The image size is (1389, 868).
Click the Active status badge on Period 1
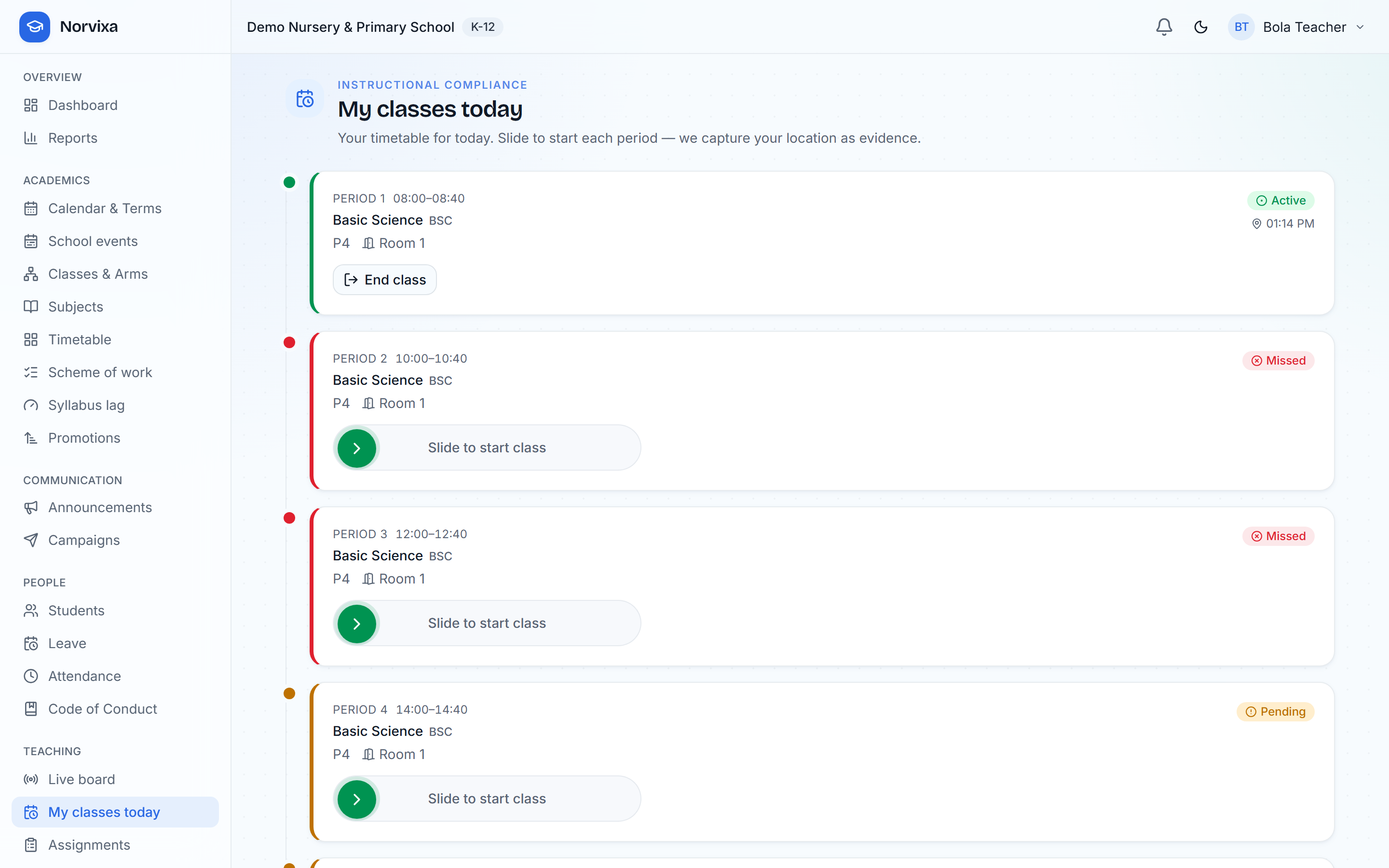tap(1280, 200)
